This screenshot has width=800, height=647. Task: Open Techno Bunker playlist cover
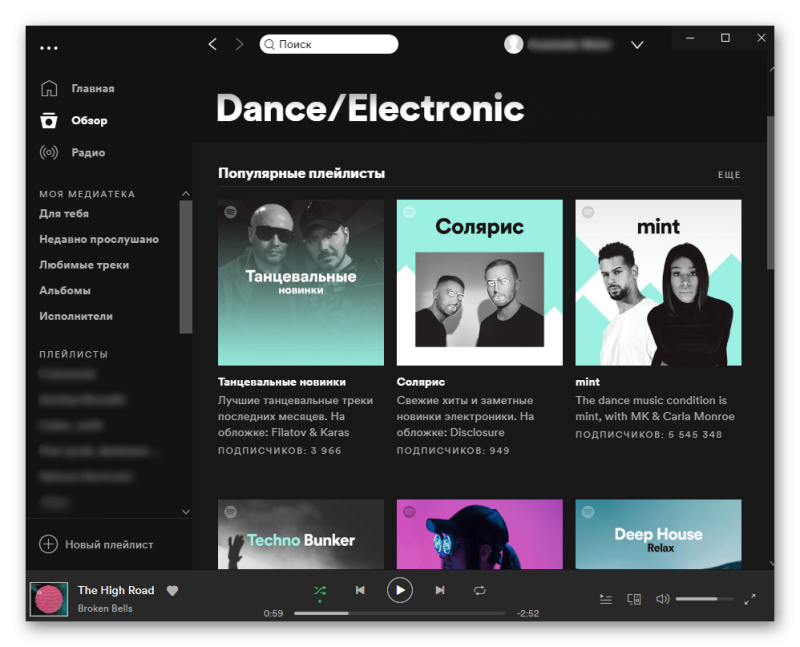pyautogui.click(x=301, y=534)
